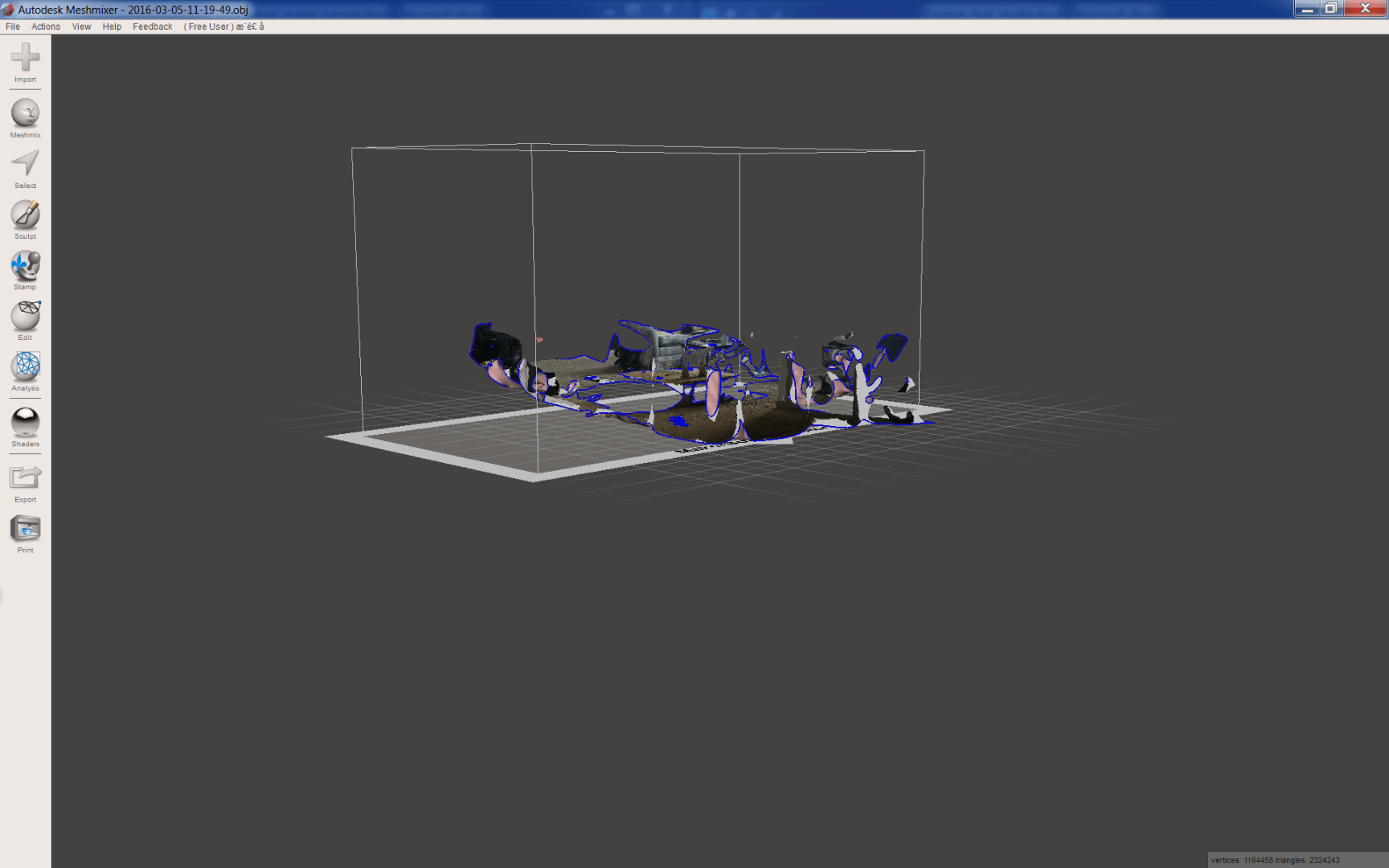Export the current model

click(25, 480)
